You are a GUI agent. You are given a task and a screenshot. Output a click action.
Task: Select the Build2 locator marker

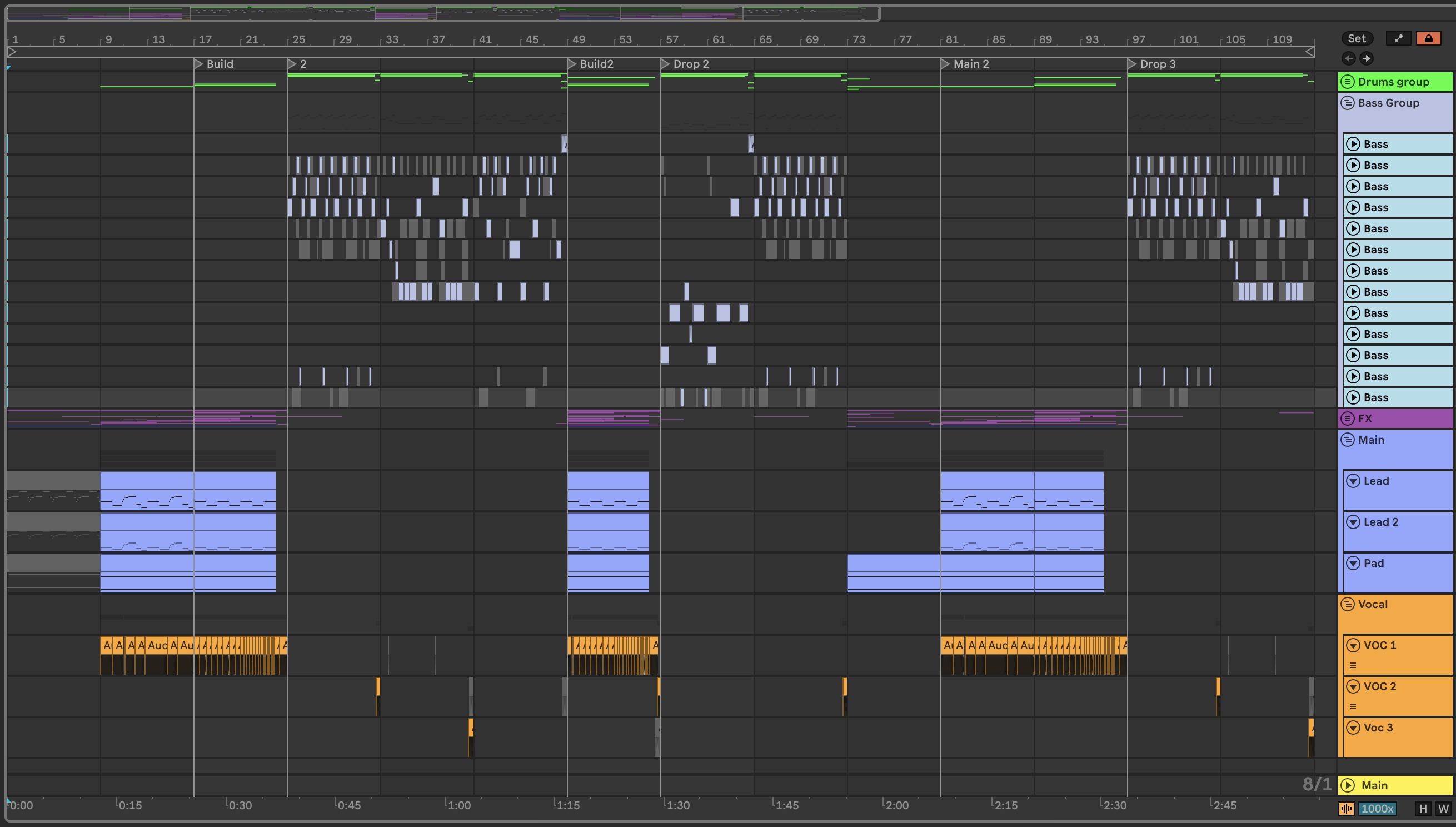pyautogui.click(x=572, y=64)
